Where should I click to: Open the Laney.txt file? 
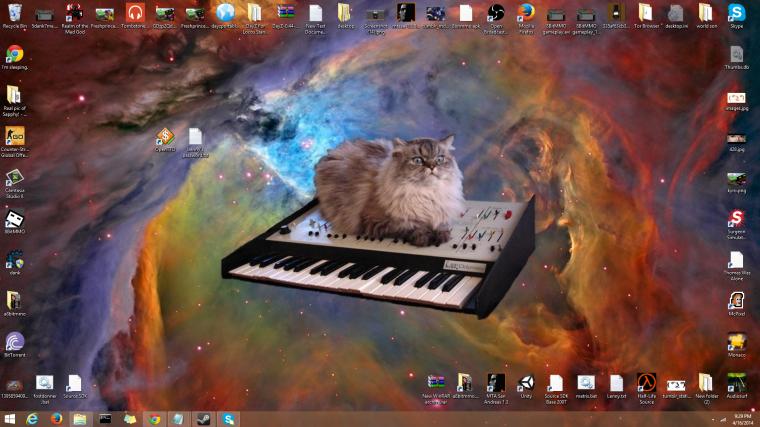point(616,386)
